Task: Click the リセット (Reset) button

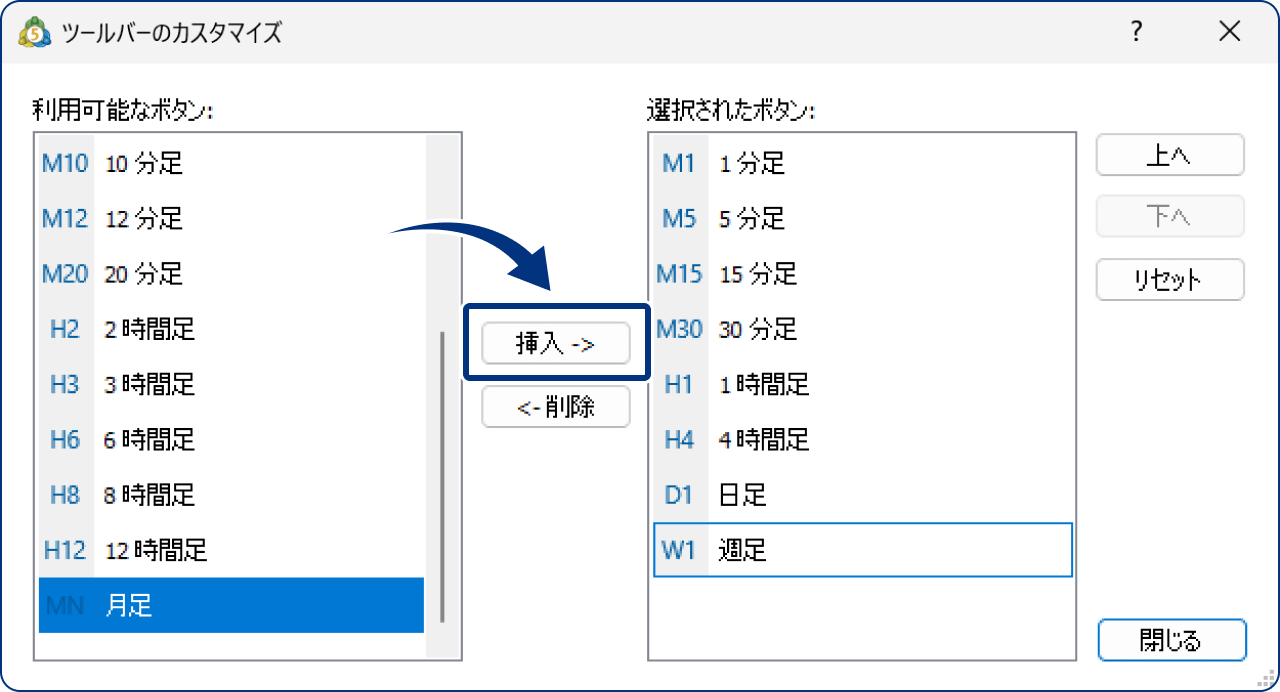Action: click(x=1169, y=280)
